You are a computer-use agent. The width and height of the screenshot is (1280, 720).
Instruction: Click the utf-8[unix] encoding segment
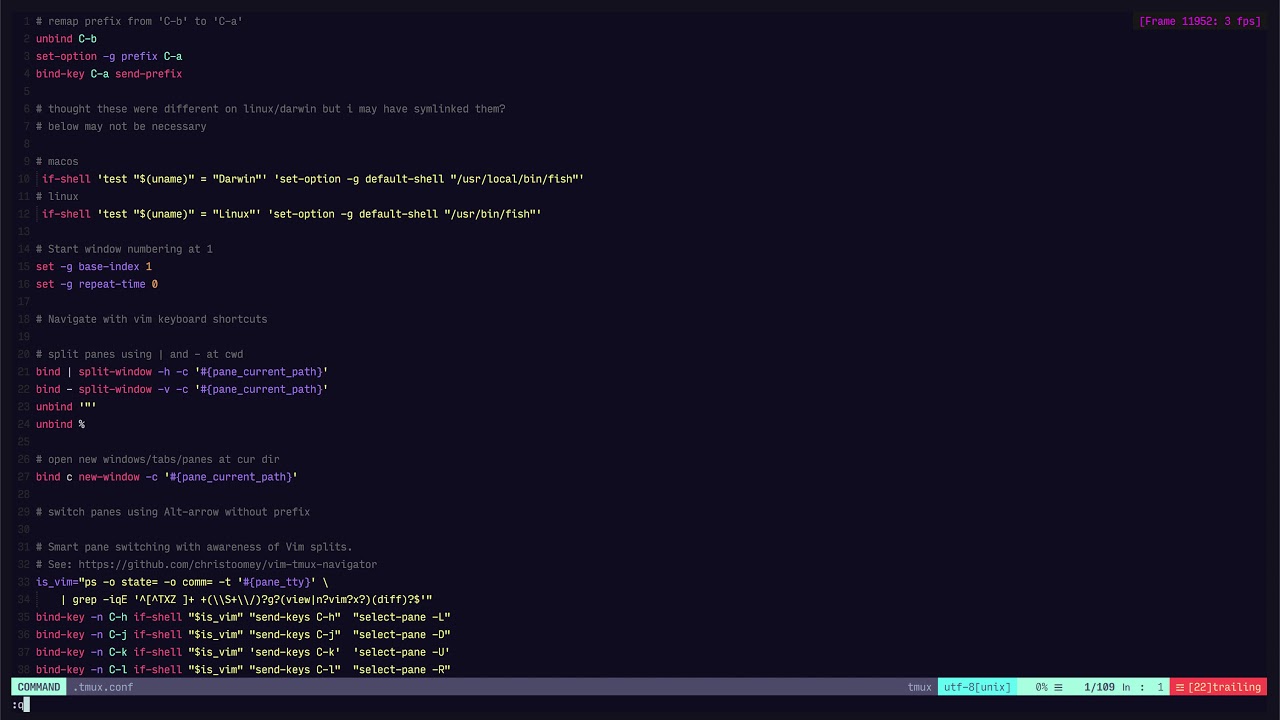[x=977, y=687]
